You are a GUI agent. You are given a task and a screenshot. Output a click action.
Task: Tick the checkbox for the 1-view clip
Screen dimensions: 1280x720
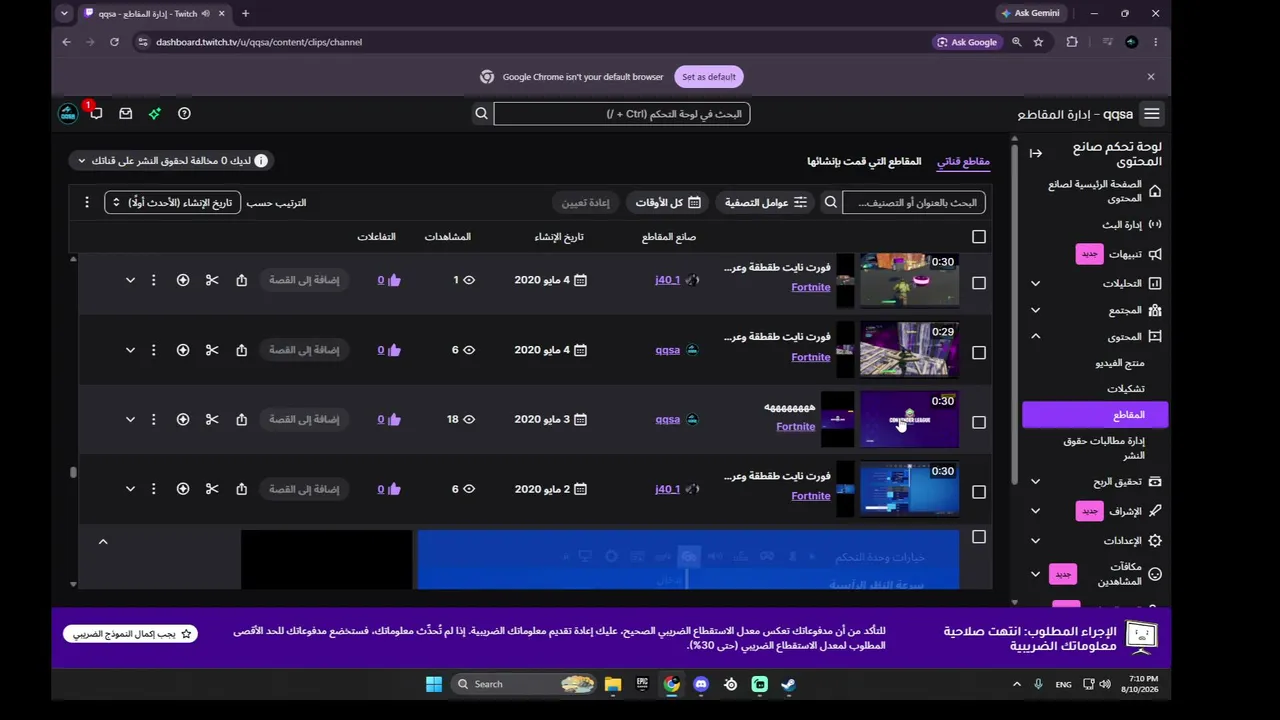979,283
